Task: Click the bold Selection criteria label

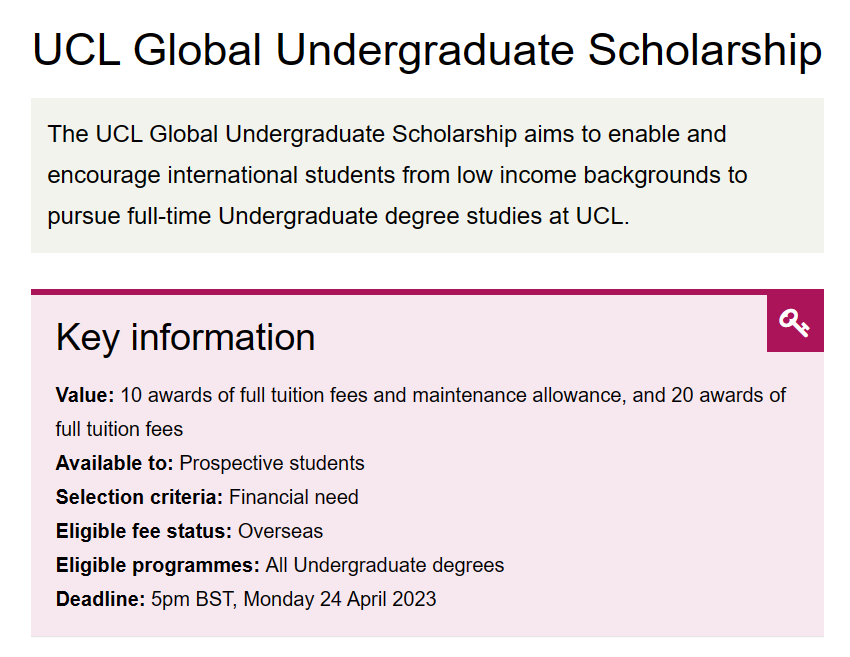Action: coord(139,497)
